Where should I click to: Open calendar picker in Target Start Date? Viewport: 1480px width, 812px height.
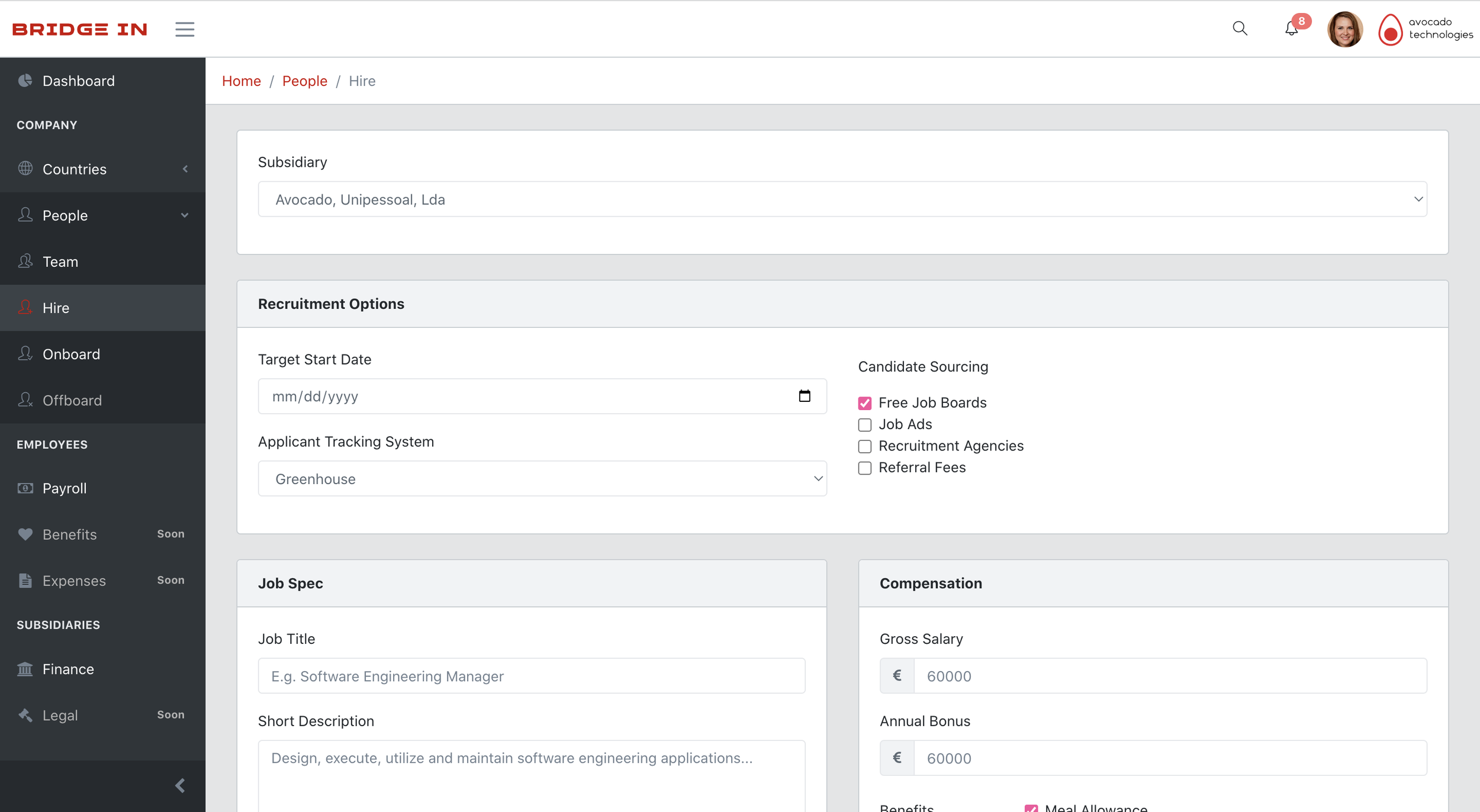coord(804,396)
